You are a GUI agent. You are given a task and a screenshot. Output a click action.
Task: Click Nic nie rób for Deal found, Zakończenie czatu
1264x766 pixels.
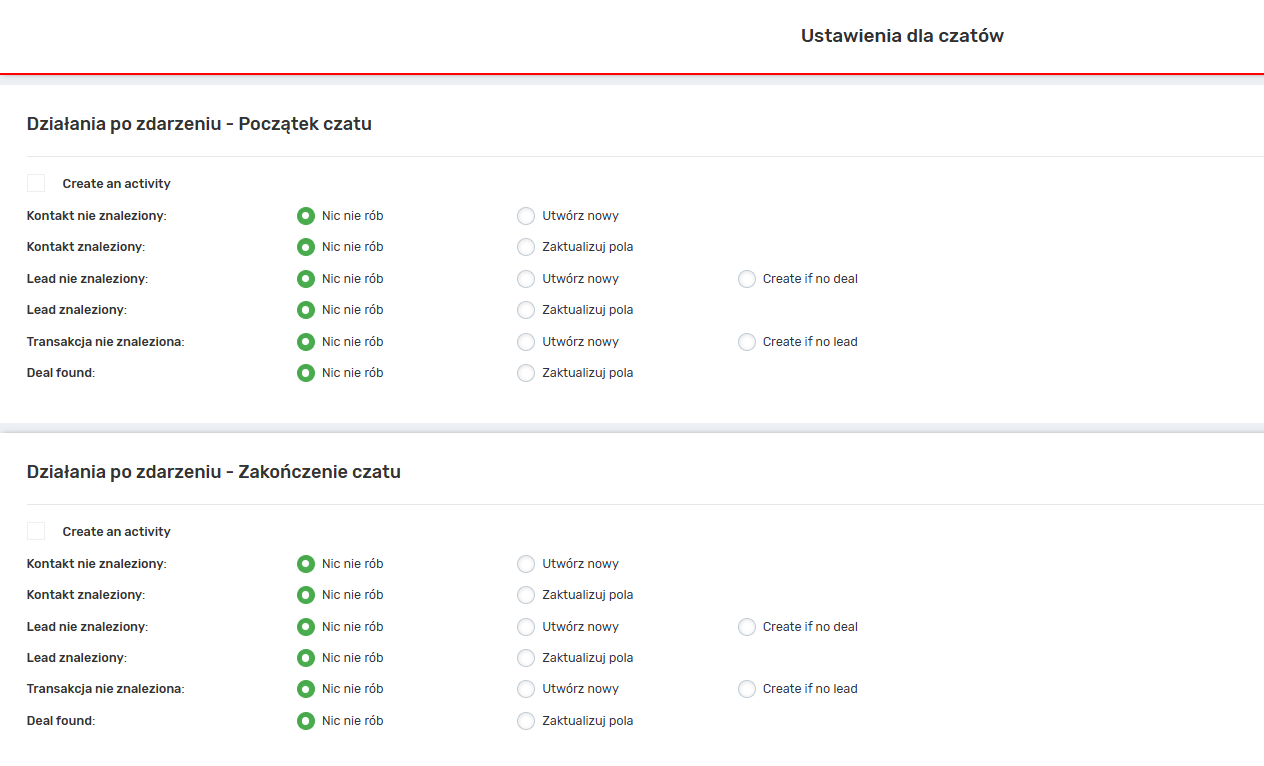306,721
